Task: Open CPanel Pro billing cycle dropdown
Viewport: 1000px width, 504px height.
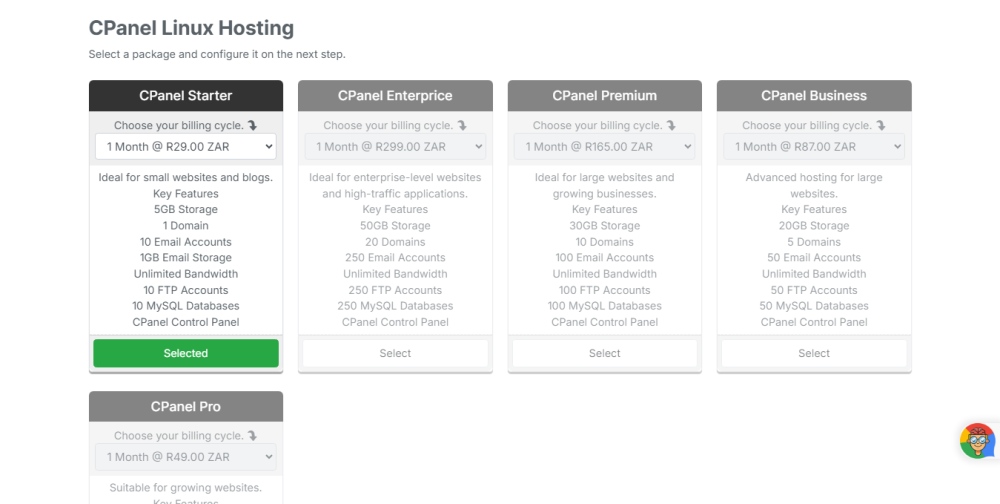Action: [186, 457]
